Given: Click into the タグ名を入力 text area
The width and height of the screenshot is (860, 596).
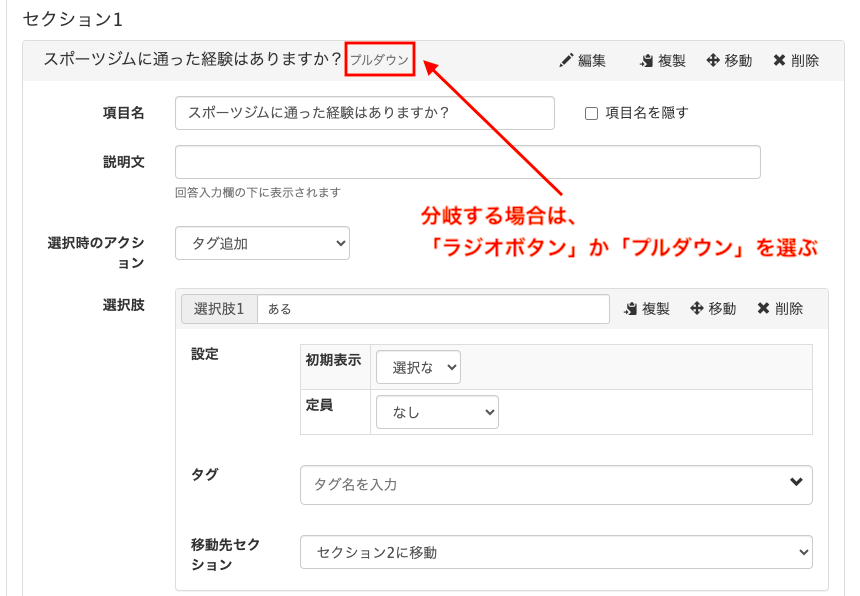Looking at the screenshot, I should click(540, 484).
